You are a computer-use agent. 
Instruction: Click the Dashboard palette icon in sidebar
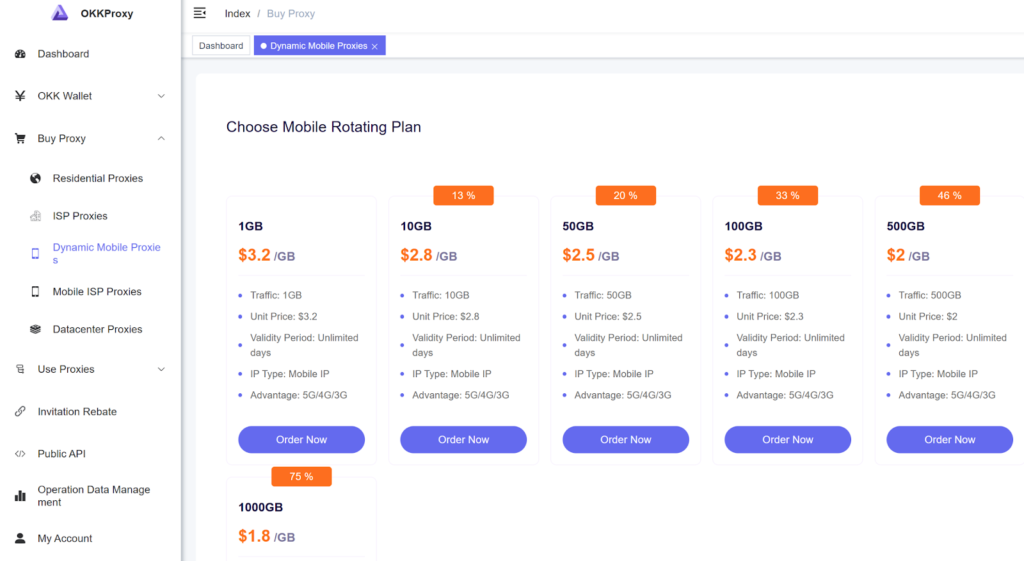coord(20,54)
